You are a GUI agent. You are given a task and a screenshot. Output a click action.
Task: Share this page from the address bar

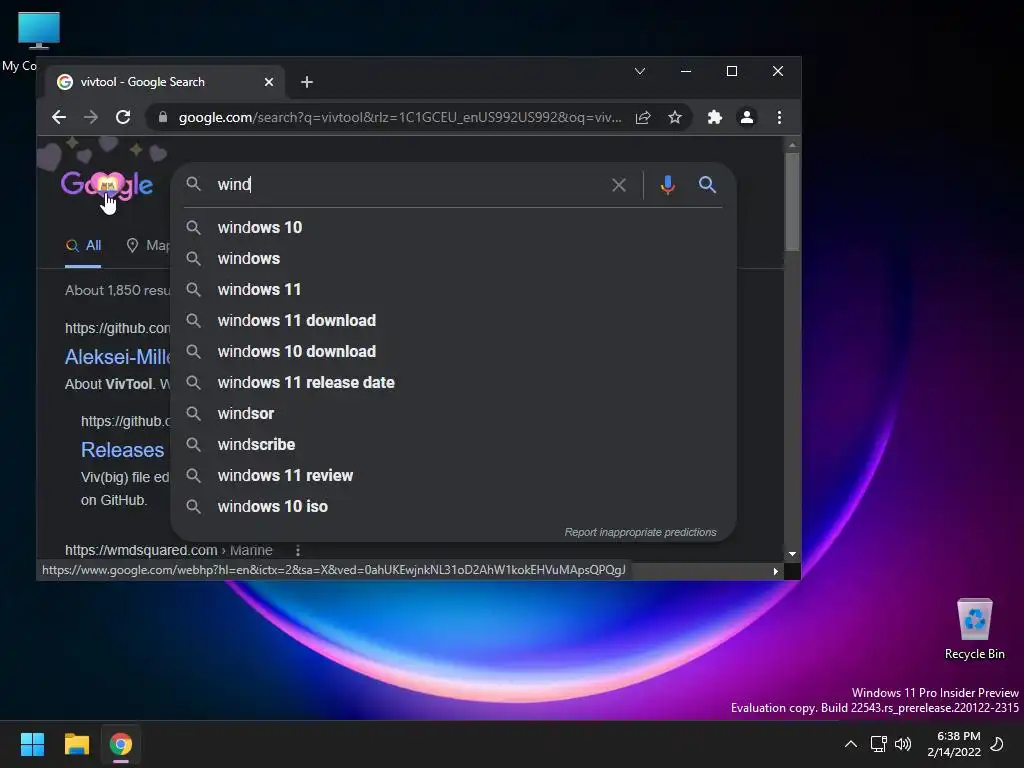(x=643, y=118)
